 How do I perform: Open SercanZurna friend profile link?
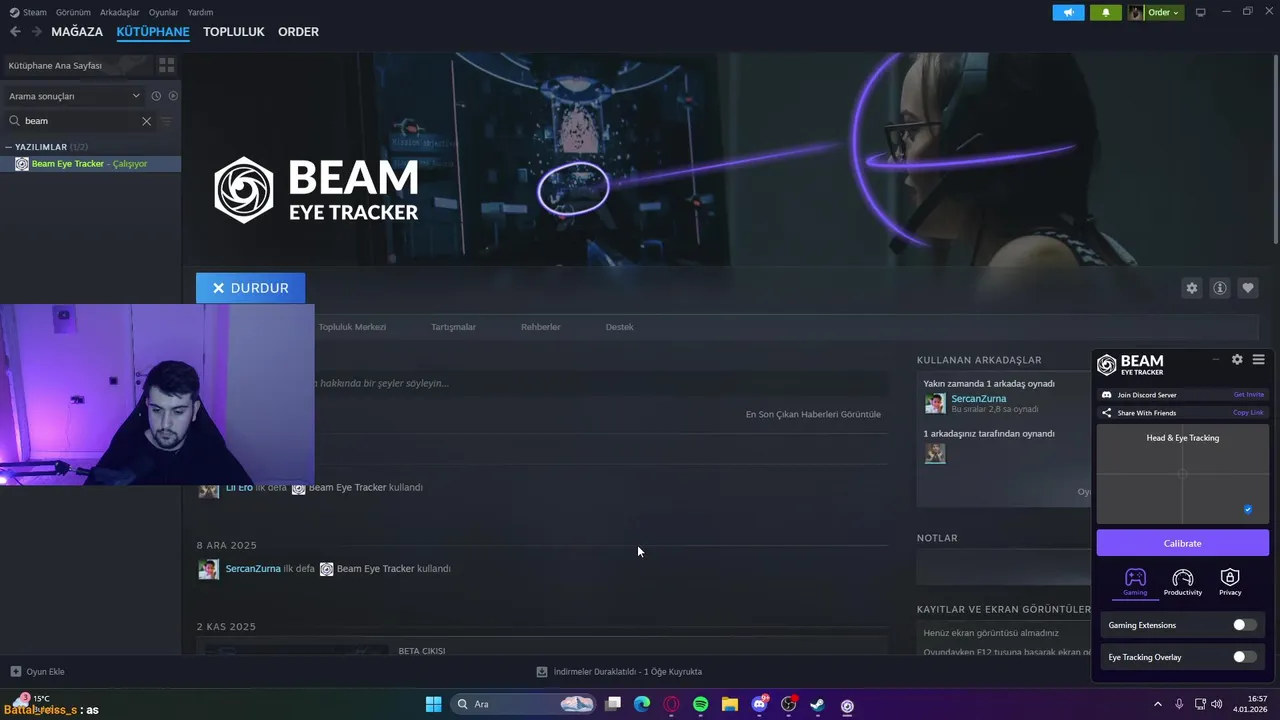point(979,398)
